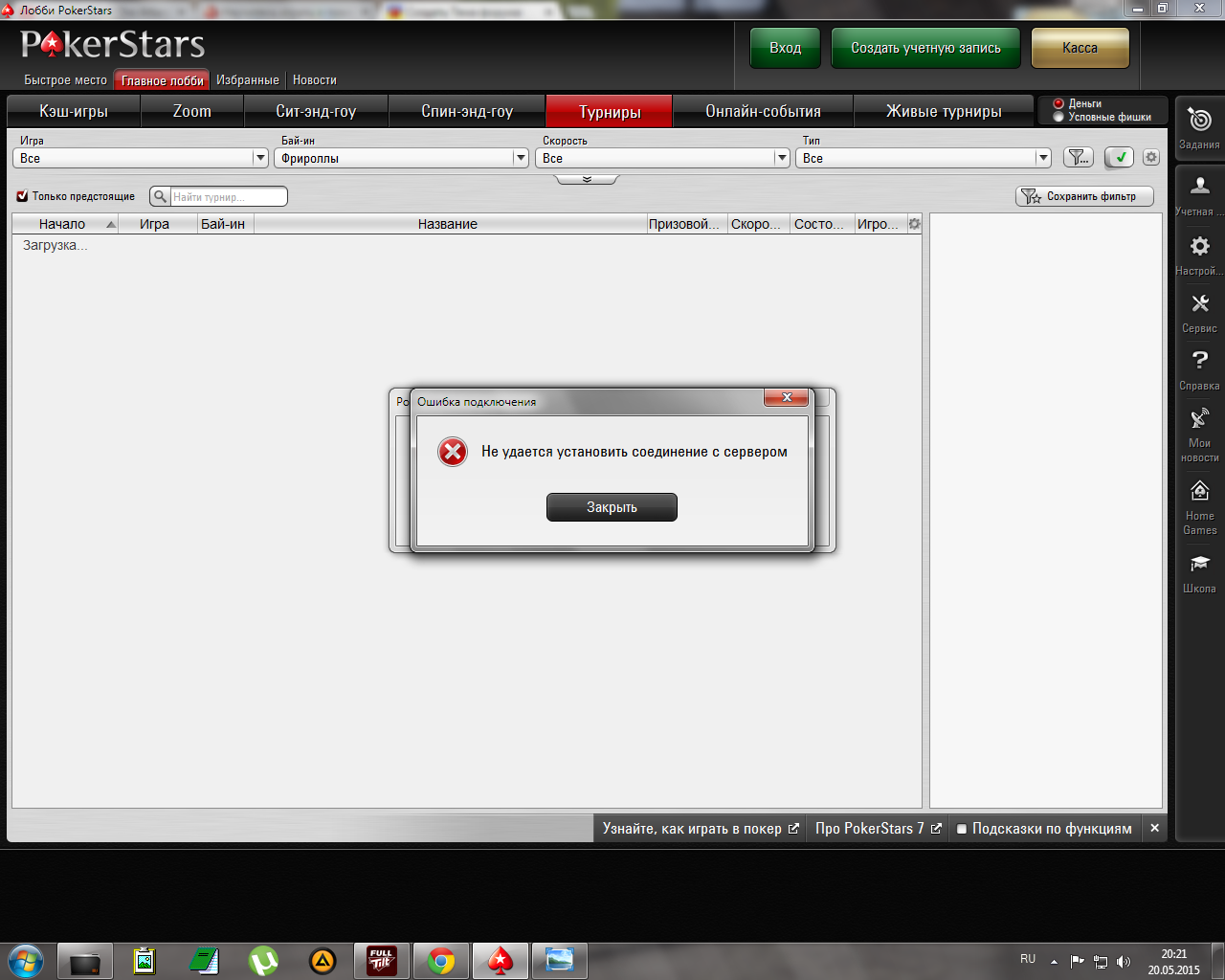Toggle Только предстоящие checkbox

tap(22, 196)
